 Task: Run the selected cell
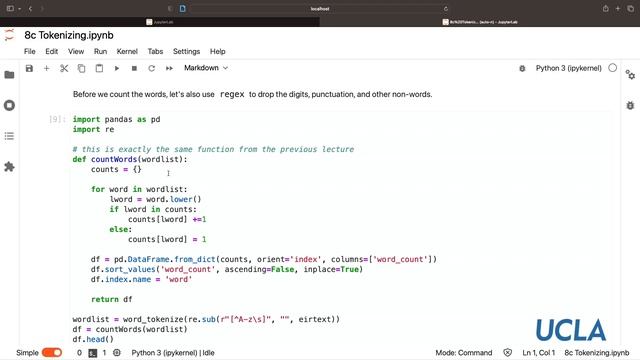117,68
